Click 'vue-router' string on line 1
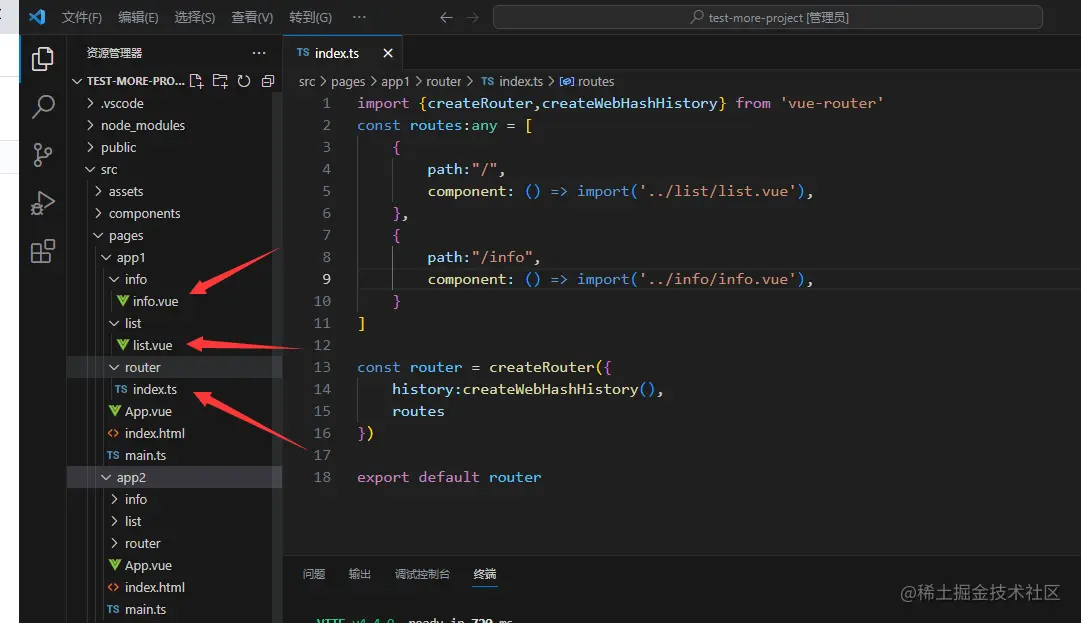This screenshot has width=1081, height=623. point(831,103)
